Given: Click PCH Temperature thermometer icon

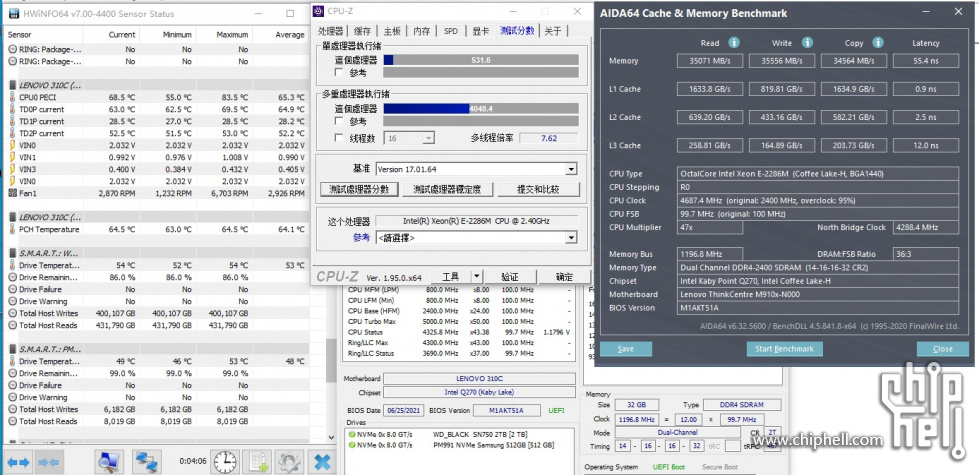Looking at the screenshot, I should coord(12,229).
